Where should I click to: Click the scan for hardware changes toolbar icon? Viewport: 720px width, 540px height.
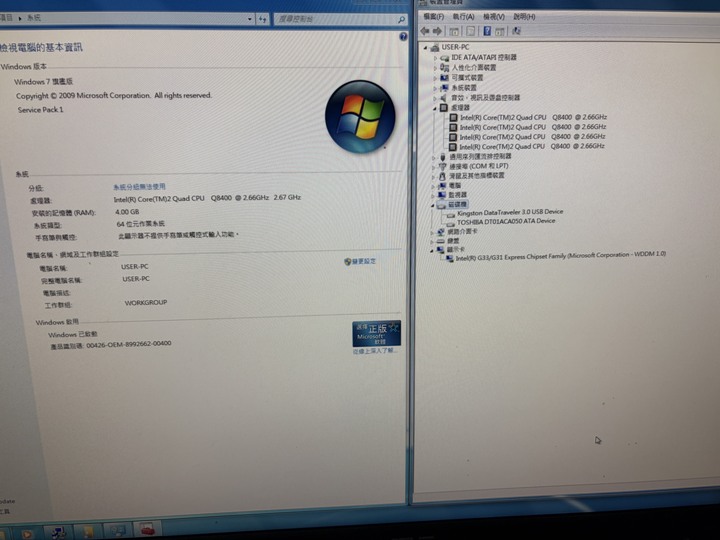(x=516, y=31)
